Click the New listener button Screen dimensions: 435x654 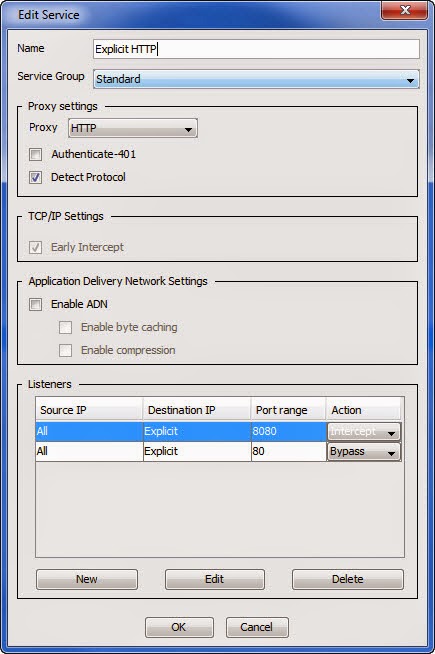(x=87, y=579)
